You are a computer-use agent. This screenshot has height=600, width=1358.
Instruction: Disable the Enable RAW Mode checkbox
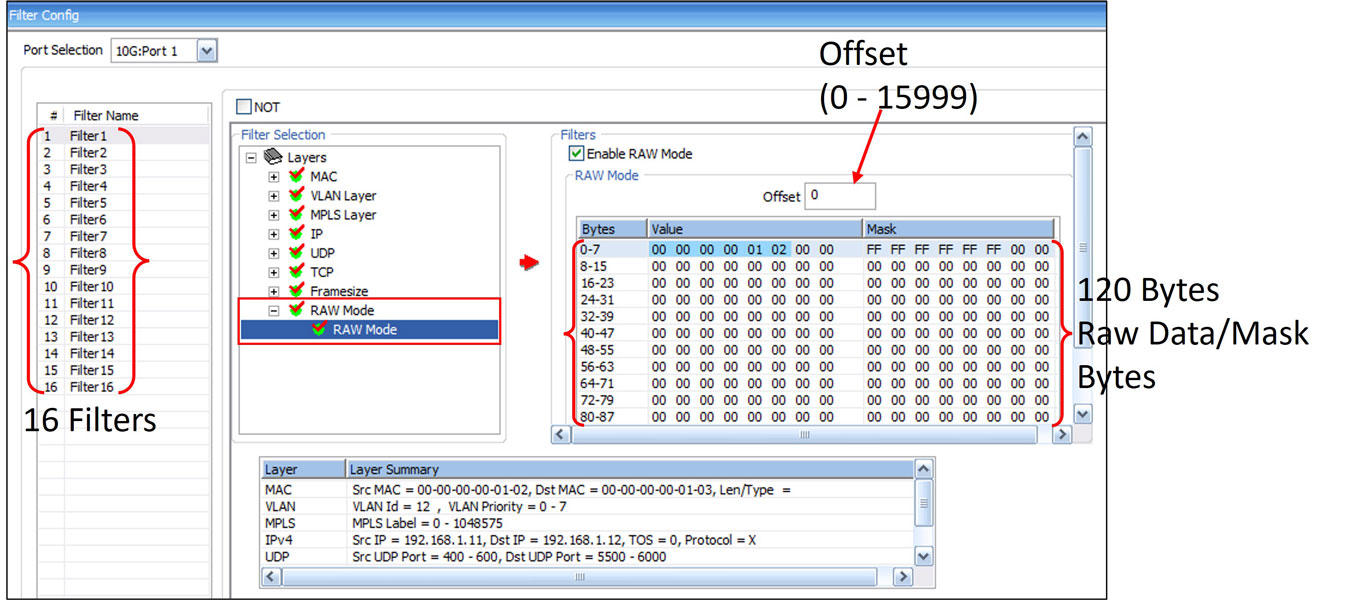tap(576, 154)
